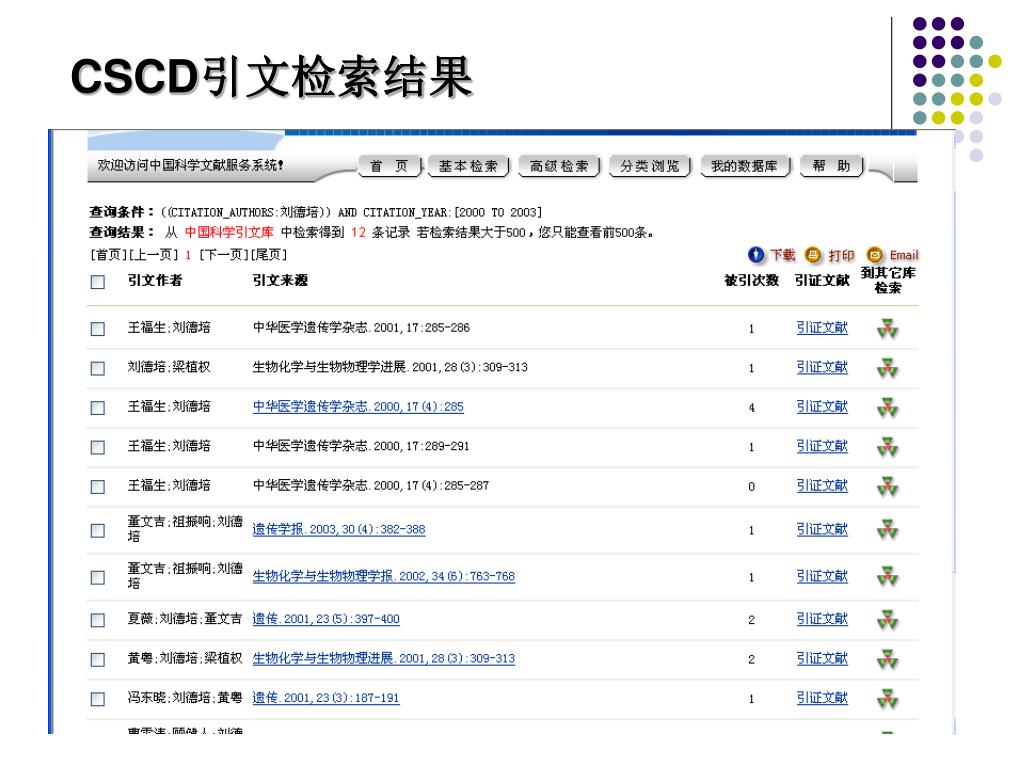The height and width of the screenshot is (768, 1024).
Task: Click the 打印 print icon
Action: pyautogui.click(x=813, y=255)
